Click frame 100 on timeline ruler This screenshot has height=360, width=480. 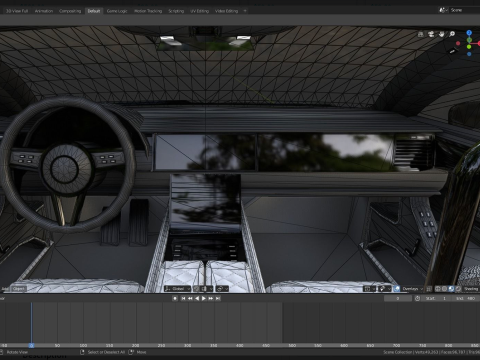83,346
